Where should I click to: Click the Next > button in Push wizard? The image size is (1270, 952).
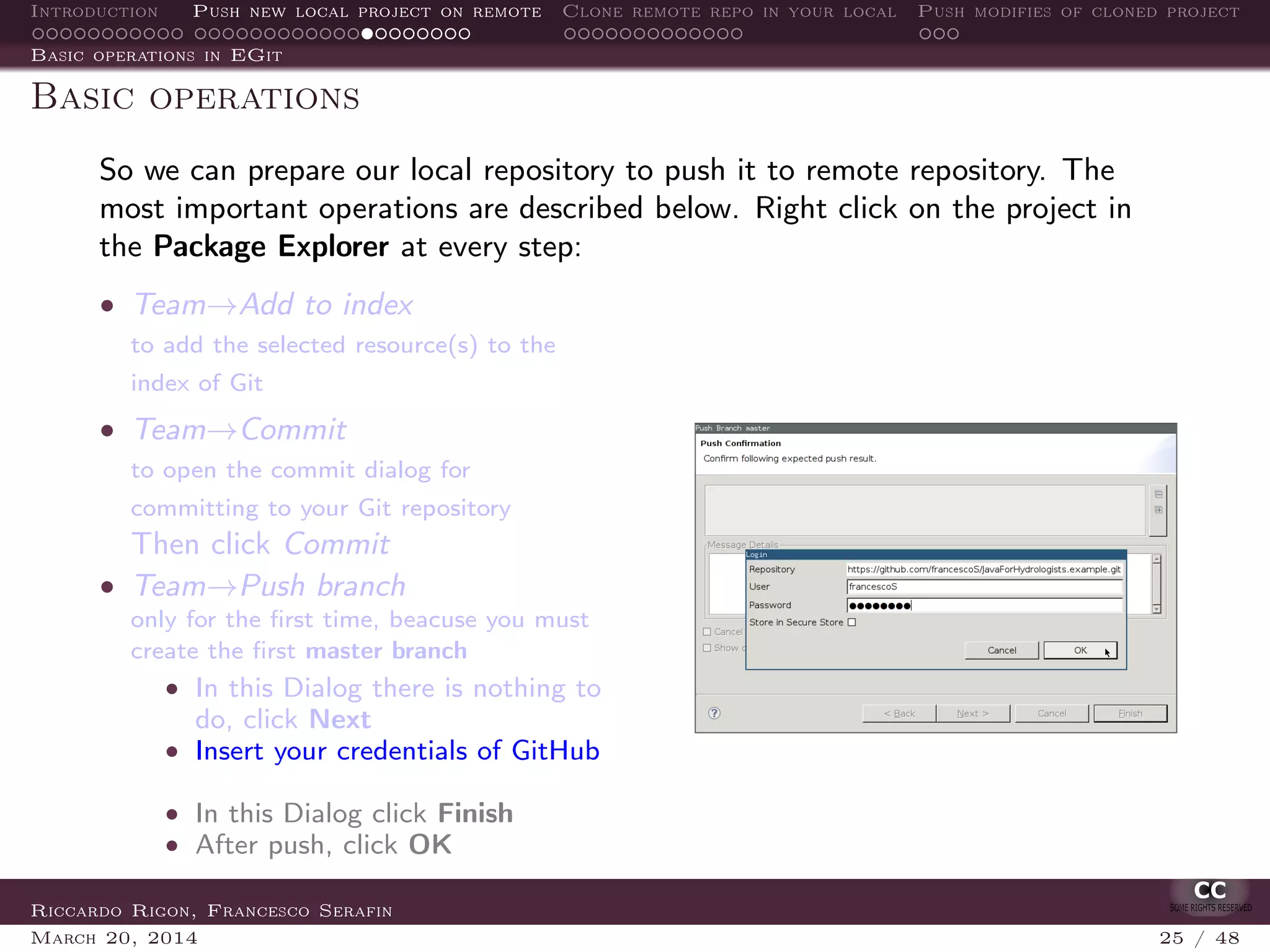coord(973,713)
